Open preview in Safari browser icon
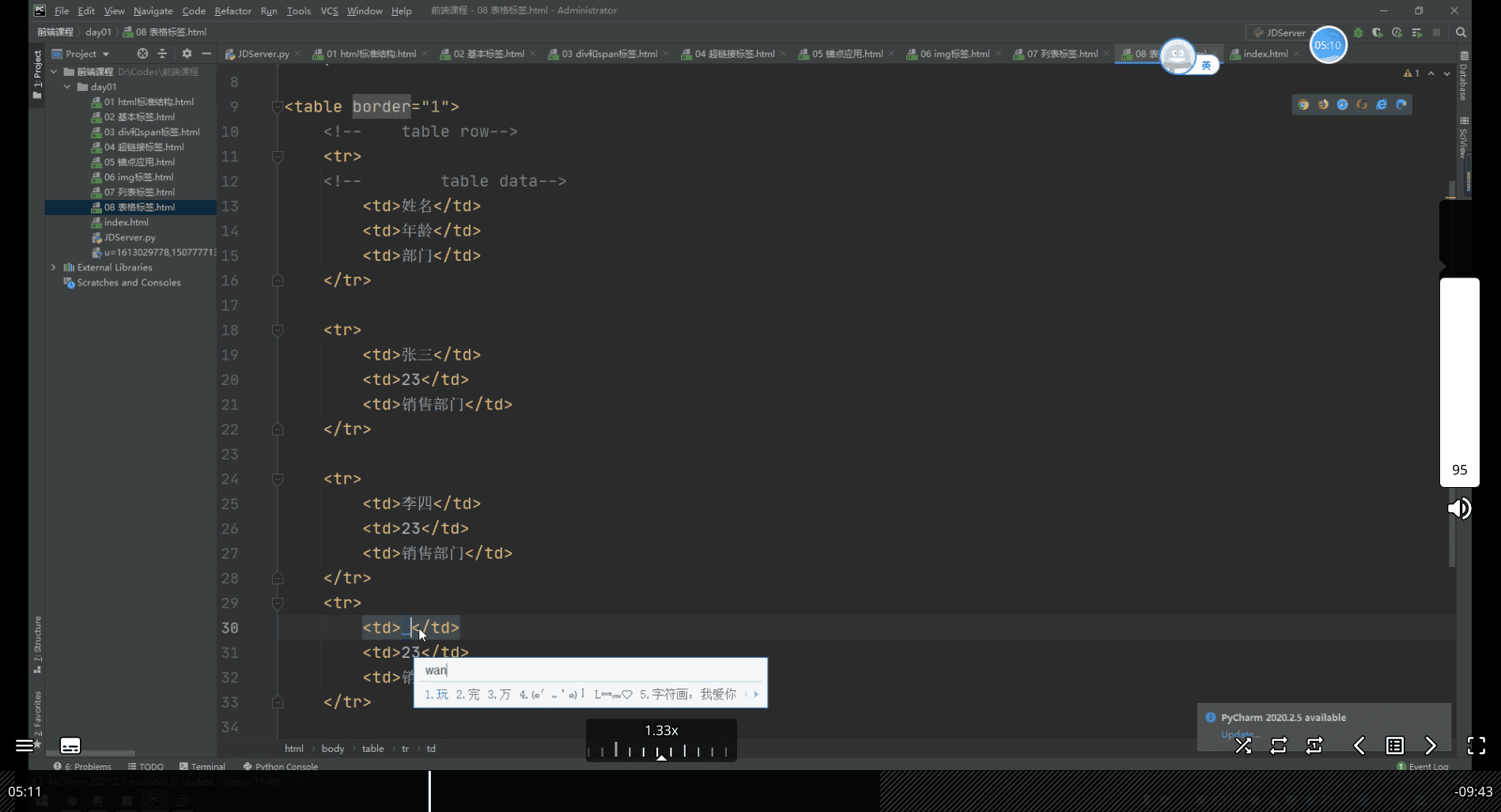1501x812 pixels. coord(1342,104)
